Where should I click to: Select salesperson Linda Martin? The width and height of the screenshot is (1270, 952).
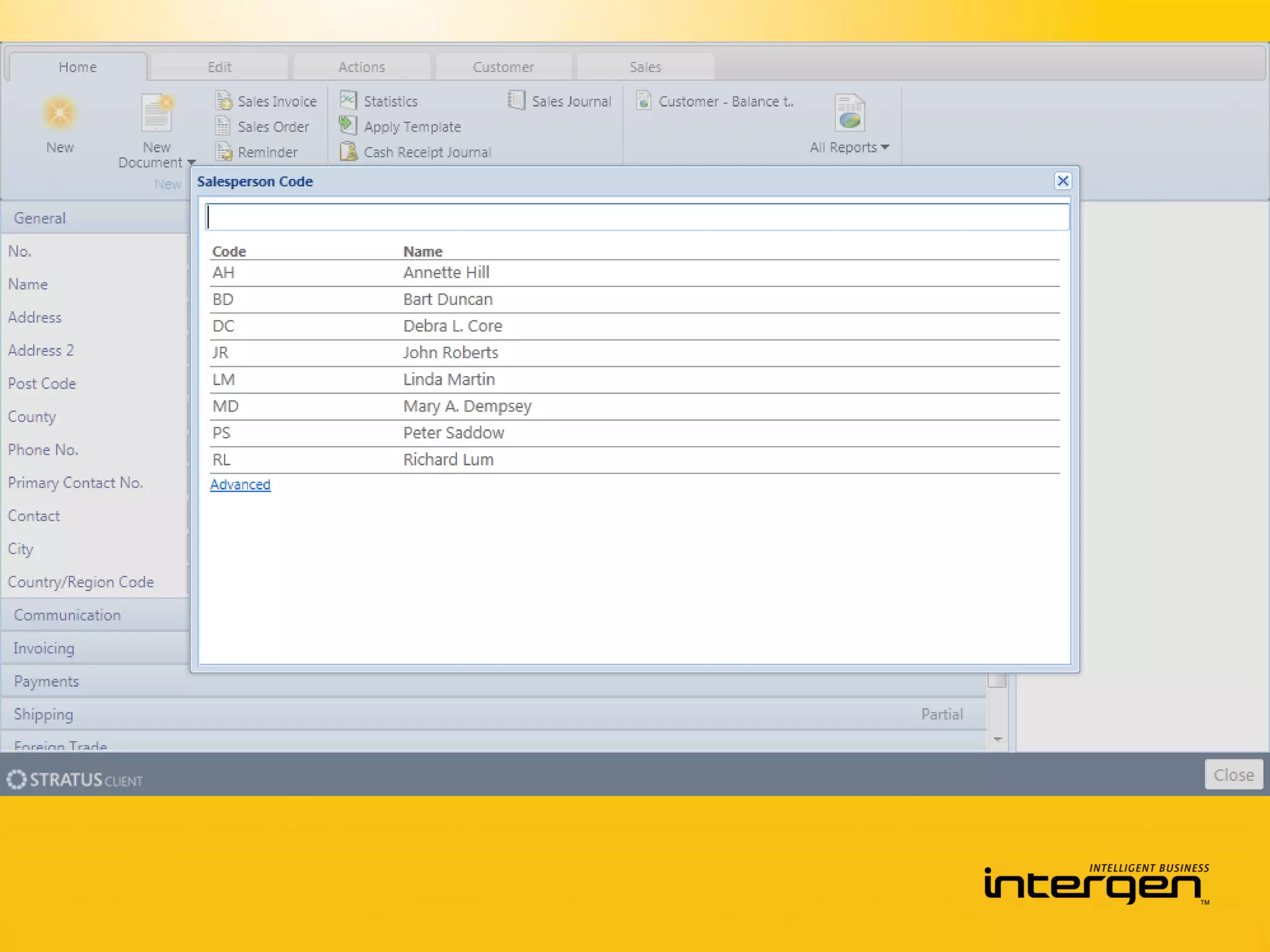point(634,379)
